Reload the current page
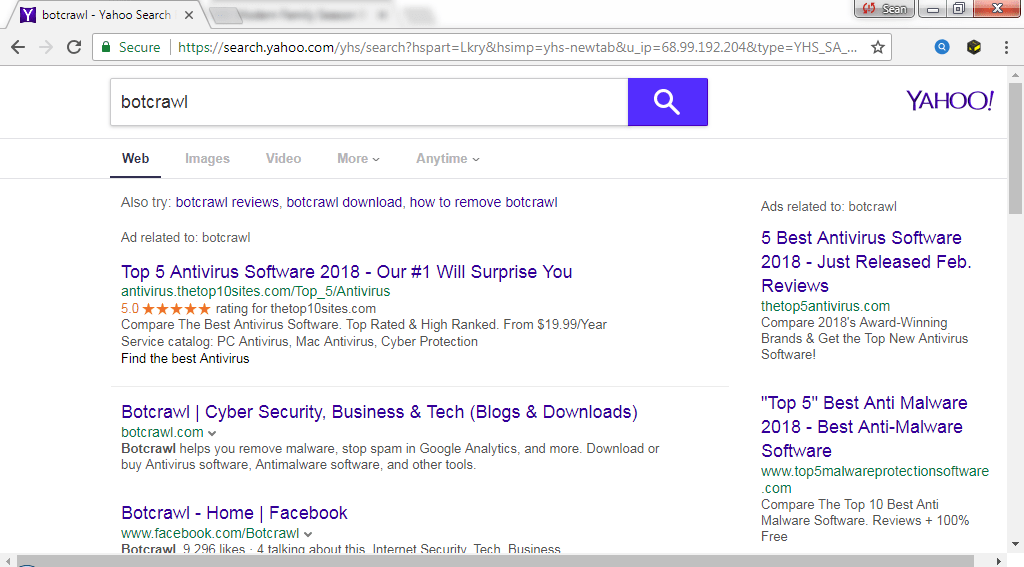Viewport: 1024px width, 567px height. tap(74, 47)
